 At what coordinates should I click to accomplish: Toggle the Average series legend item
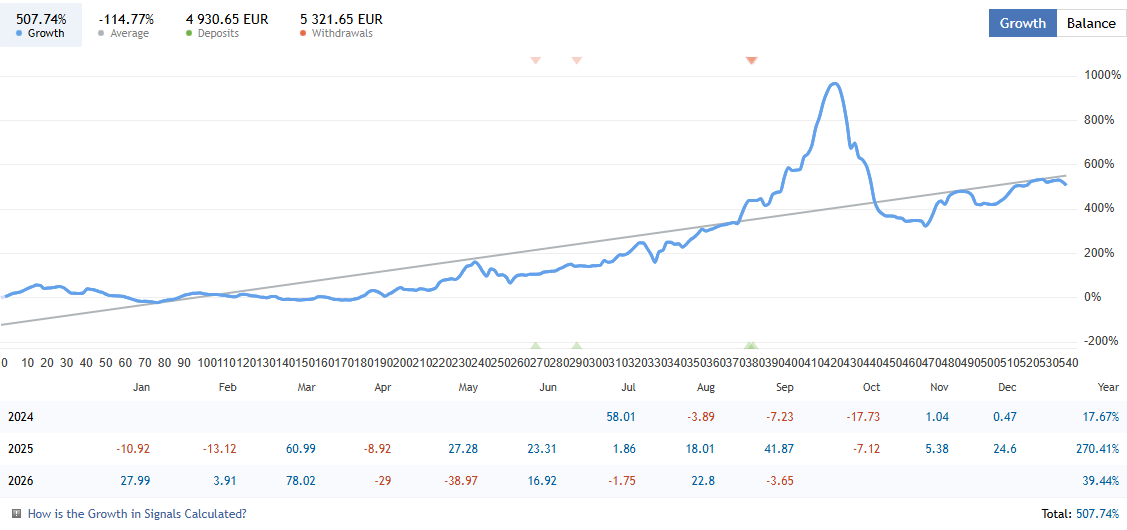(x=126, y=25)
